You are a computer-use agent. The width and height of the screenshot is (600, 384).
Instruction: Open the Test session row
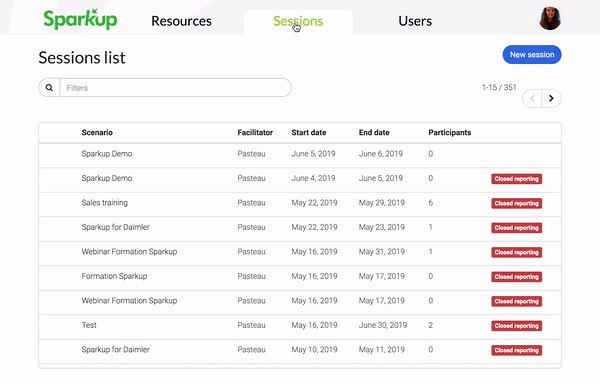click(x=300, y=327)
